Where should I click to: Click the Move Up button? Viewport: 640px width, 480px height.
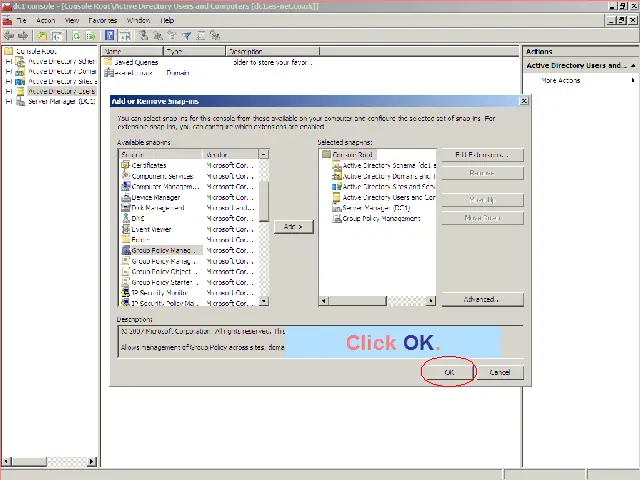pyautogui.click(x=482, y=200)
